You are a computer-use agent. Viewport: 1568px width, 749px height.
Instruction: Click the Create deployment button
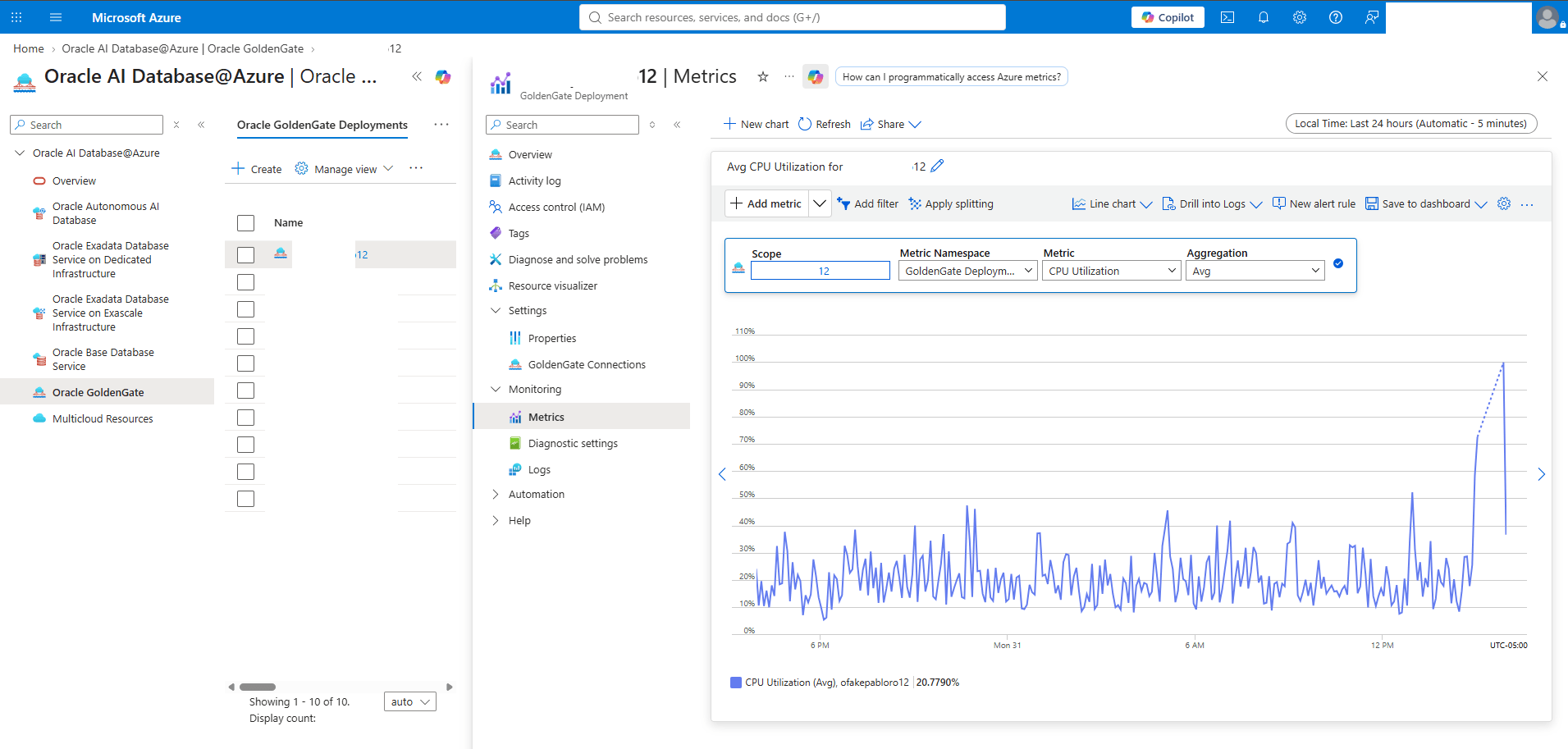click(x=257, y=168)
